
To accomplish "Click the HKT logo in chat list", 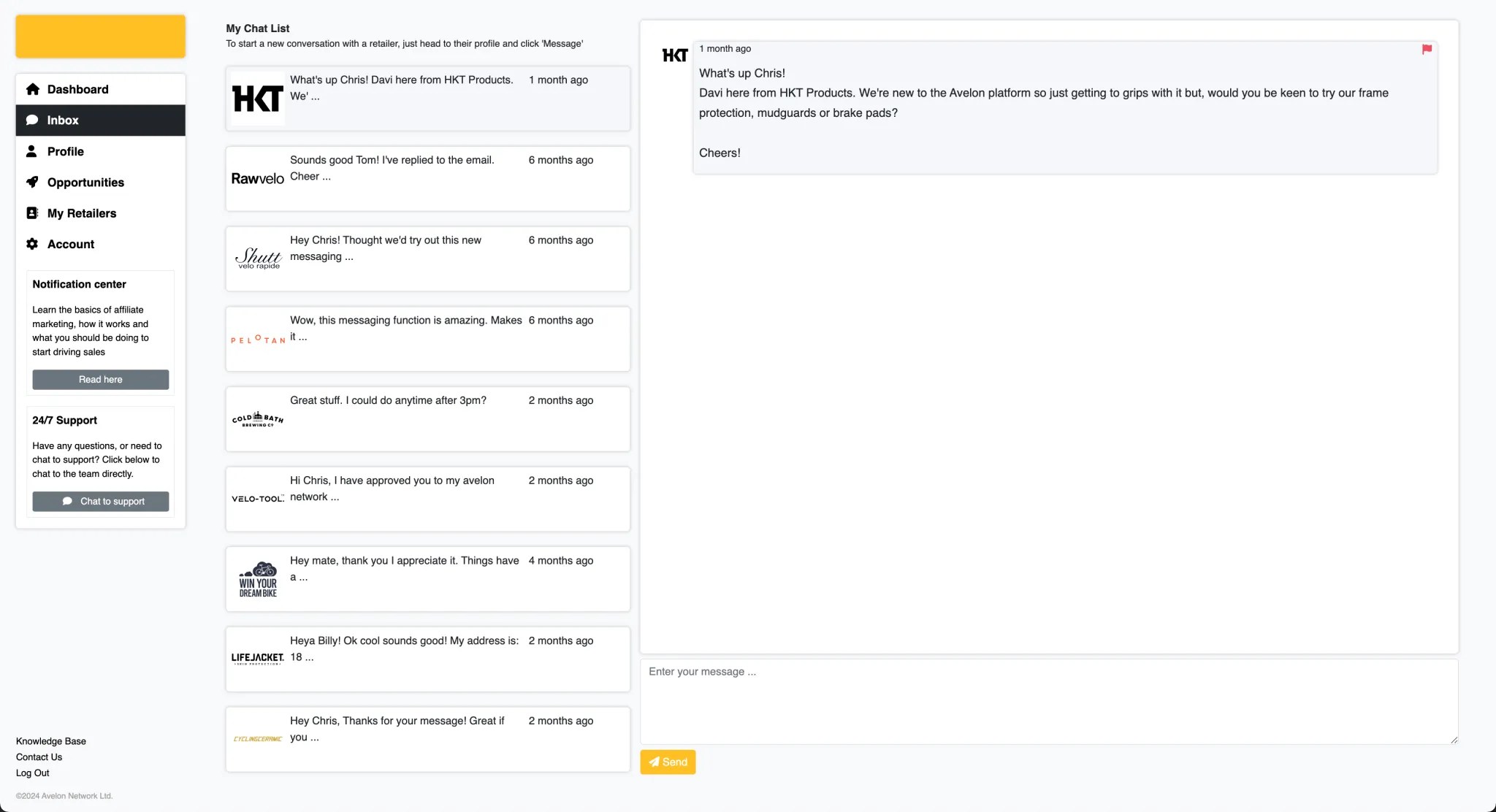I will pos(257,99).
